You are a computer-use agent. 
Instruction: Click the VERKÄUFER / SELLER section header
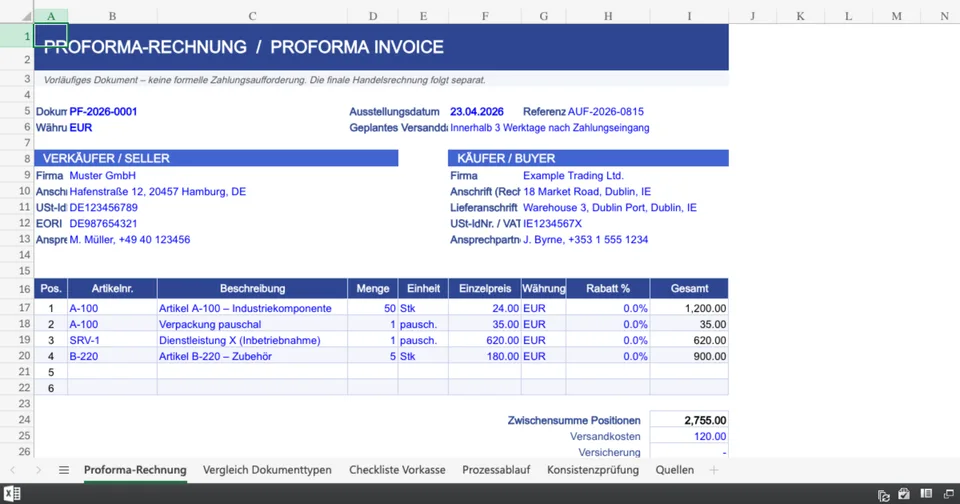pyautogui.click(x=216, y=158)
